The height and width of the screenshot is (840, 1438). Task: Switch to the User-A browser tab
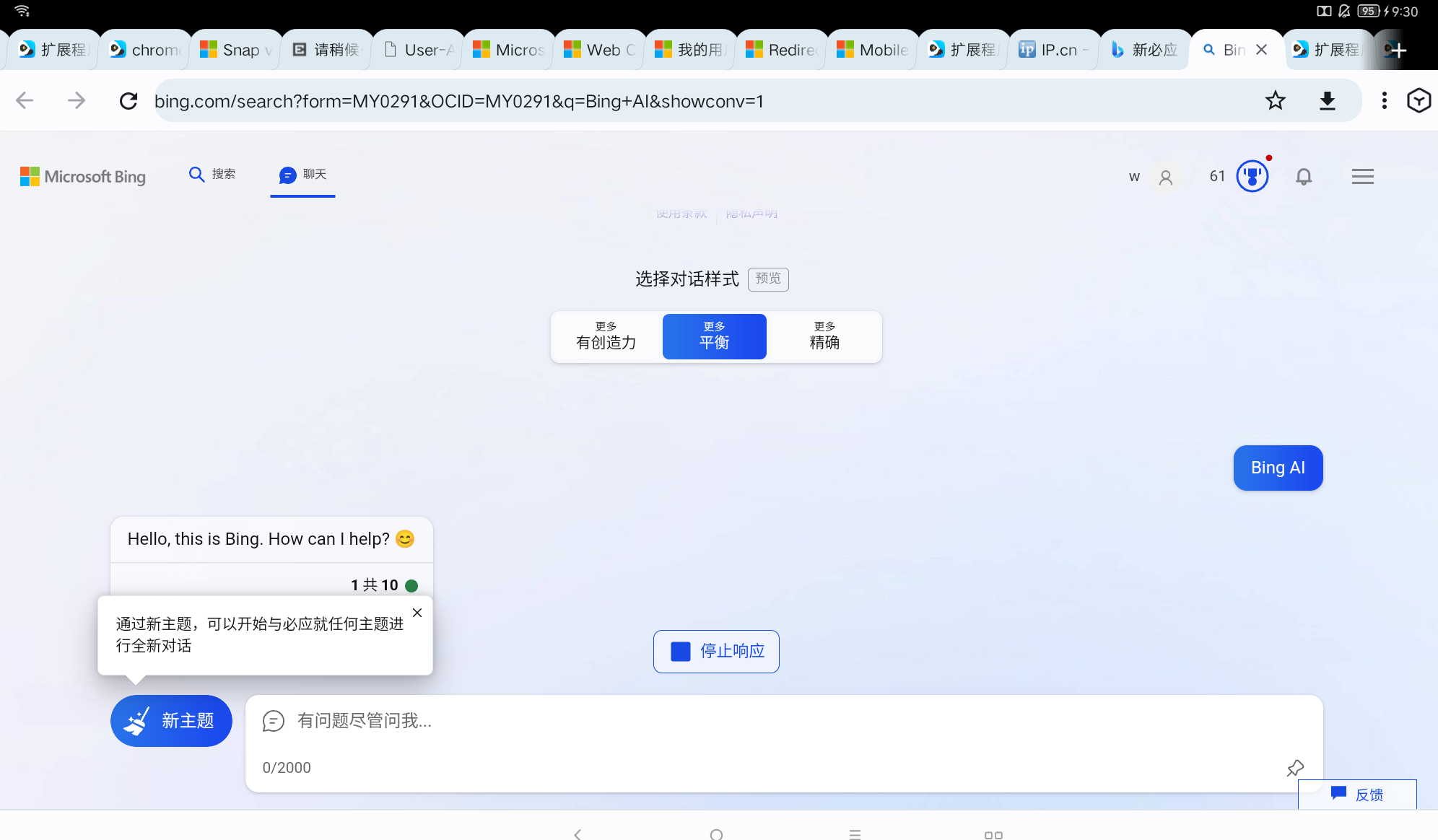pyautogui.click(x=417, y=50)
